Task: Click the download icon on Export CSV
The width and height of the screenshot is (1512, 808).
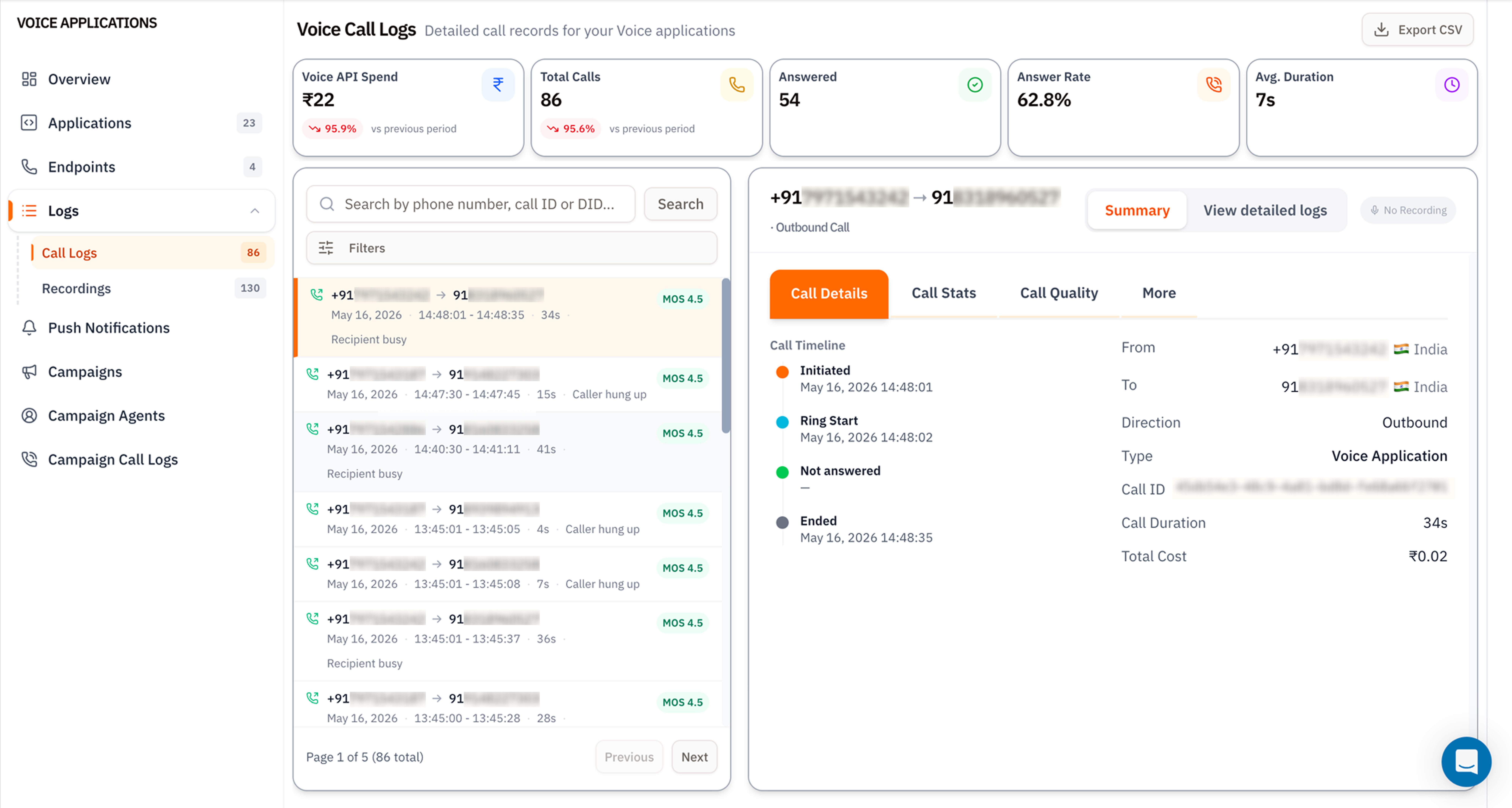Action: point(1382,30)
